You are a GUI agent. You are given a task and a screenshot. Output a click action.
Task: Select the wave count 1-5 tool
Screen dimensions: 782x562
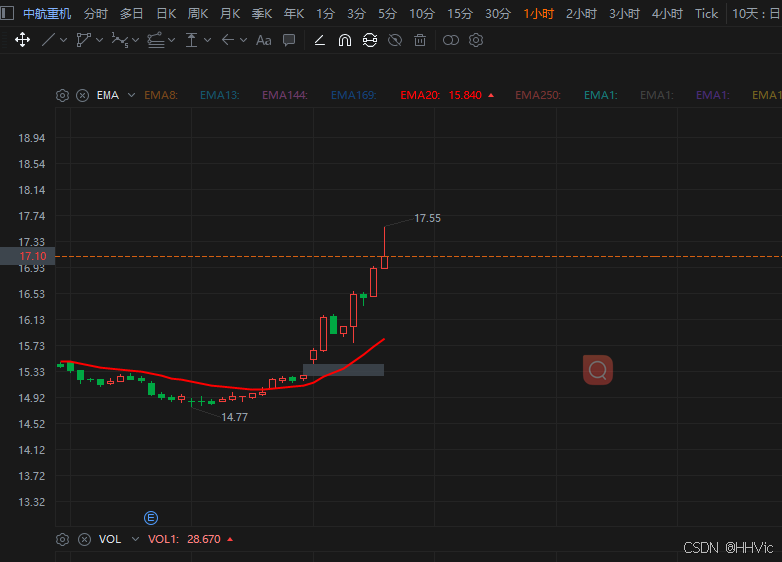120,40
